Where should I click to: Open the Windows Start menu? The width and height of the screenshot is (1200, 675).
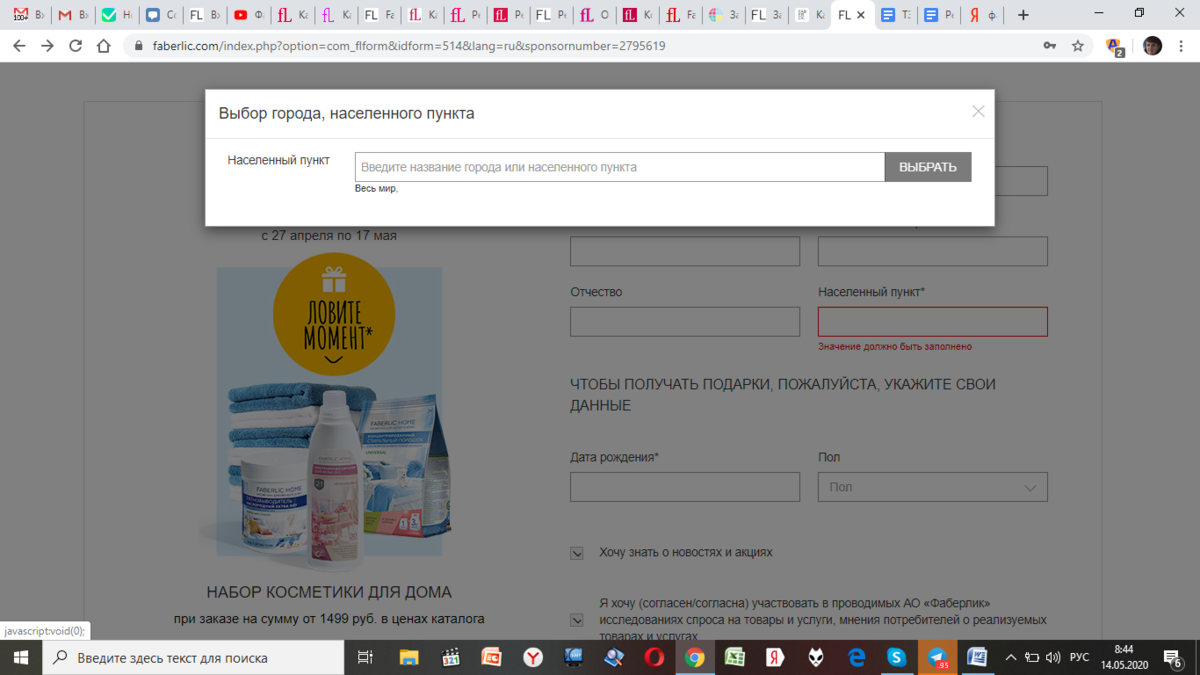point(20,657)
